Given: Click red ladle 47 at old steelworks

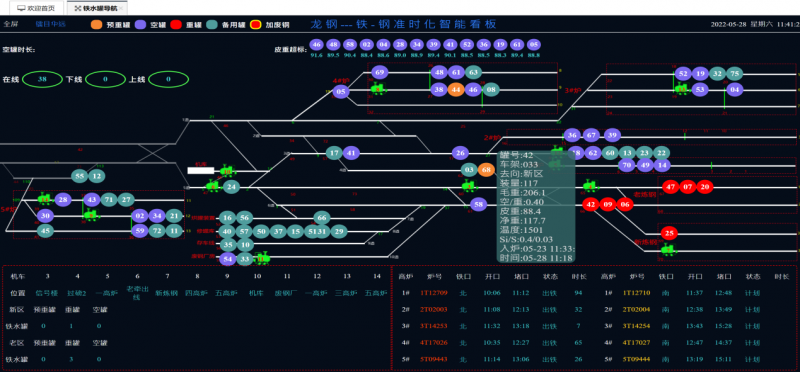Looking at the screenshot, I should click(x=671, y=187).
